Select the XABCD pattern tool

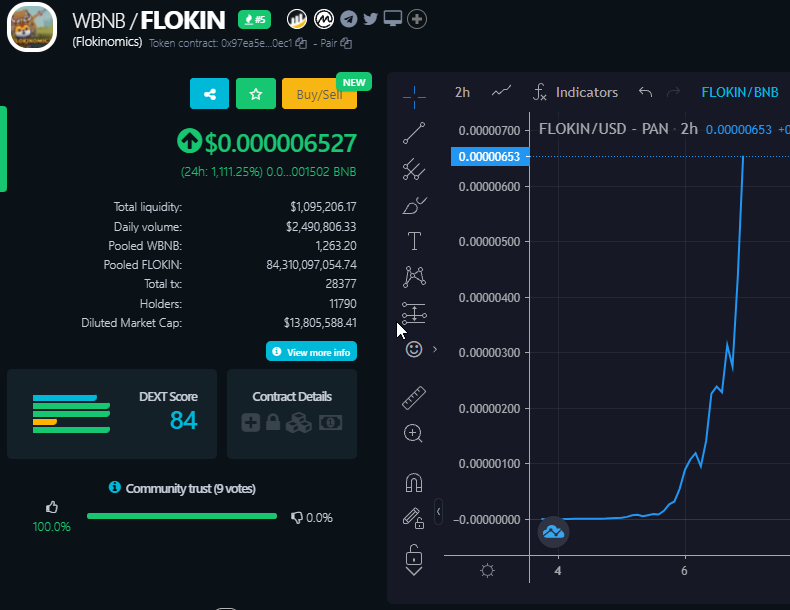(x=414, y=277)
